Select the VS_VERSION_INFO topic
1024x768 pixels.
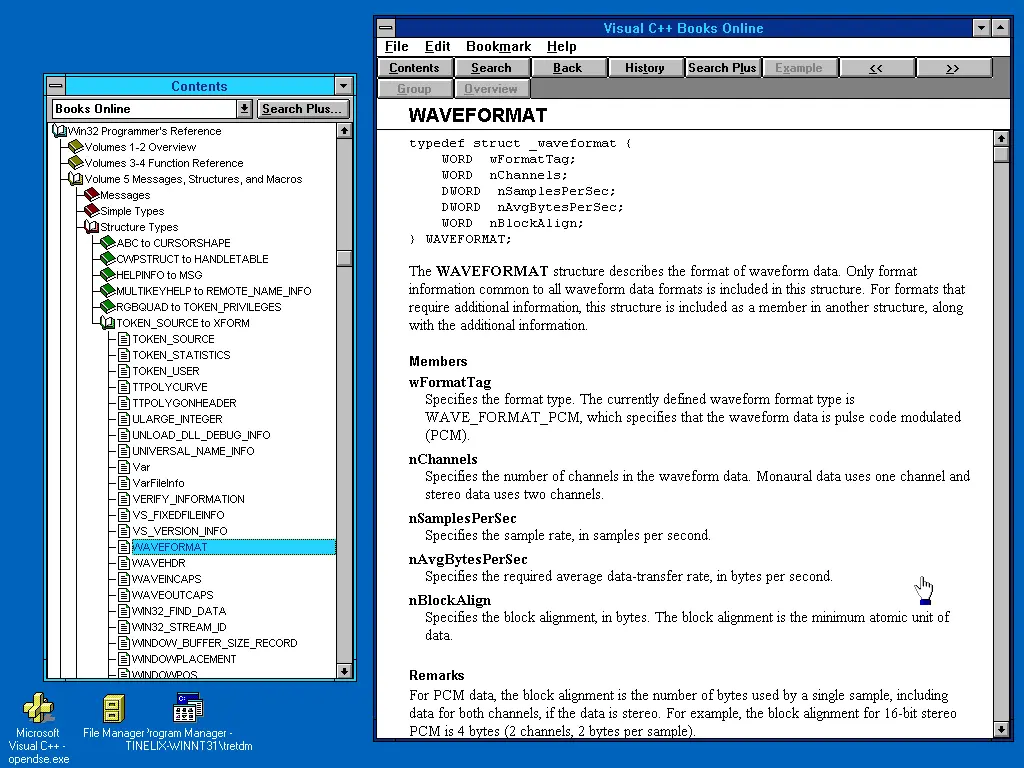pos(180,531)
